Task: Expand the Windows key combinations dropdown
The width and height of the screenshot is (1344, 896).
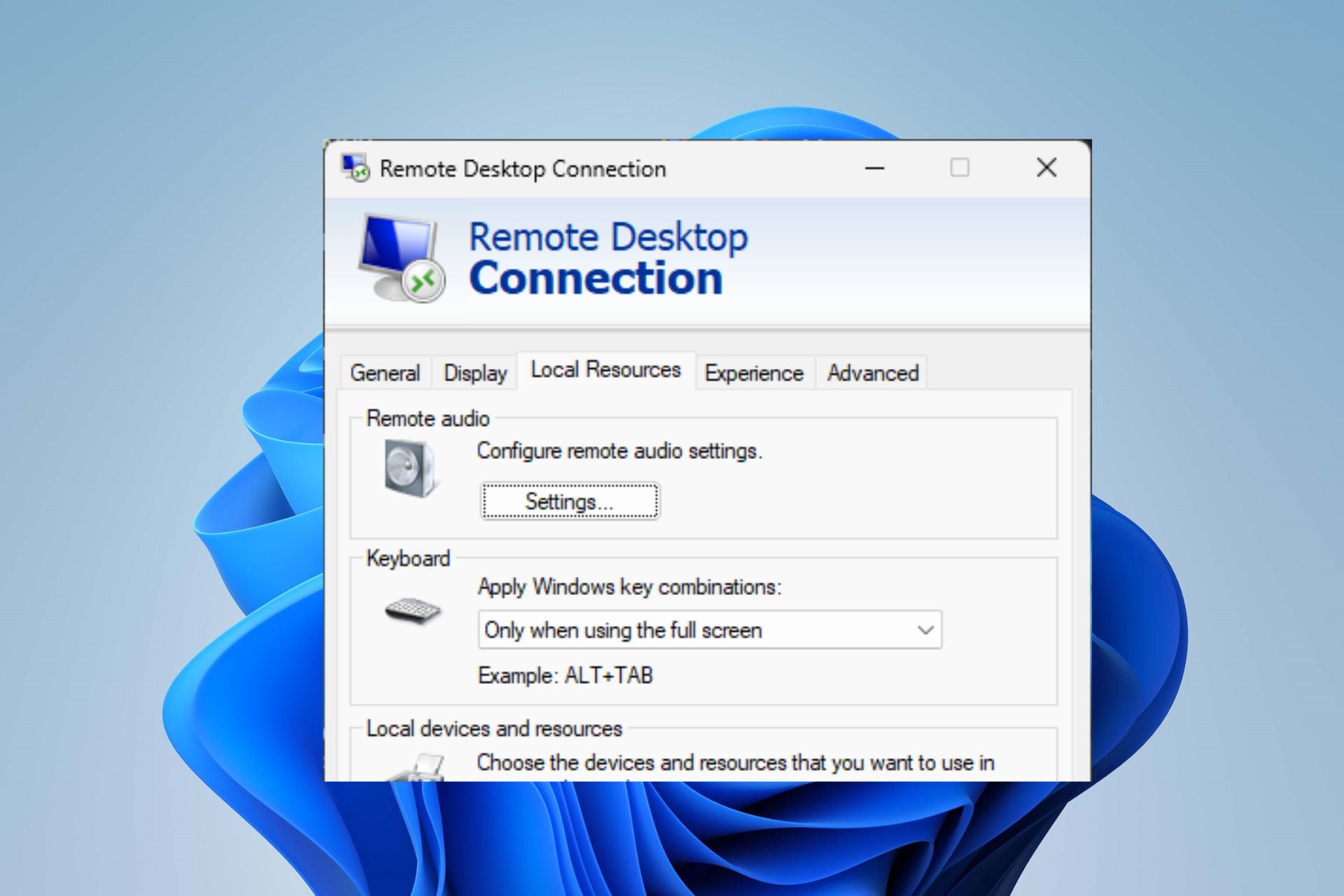Action: pyautogui.click(x=710, y=630)
